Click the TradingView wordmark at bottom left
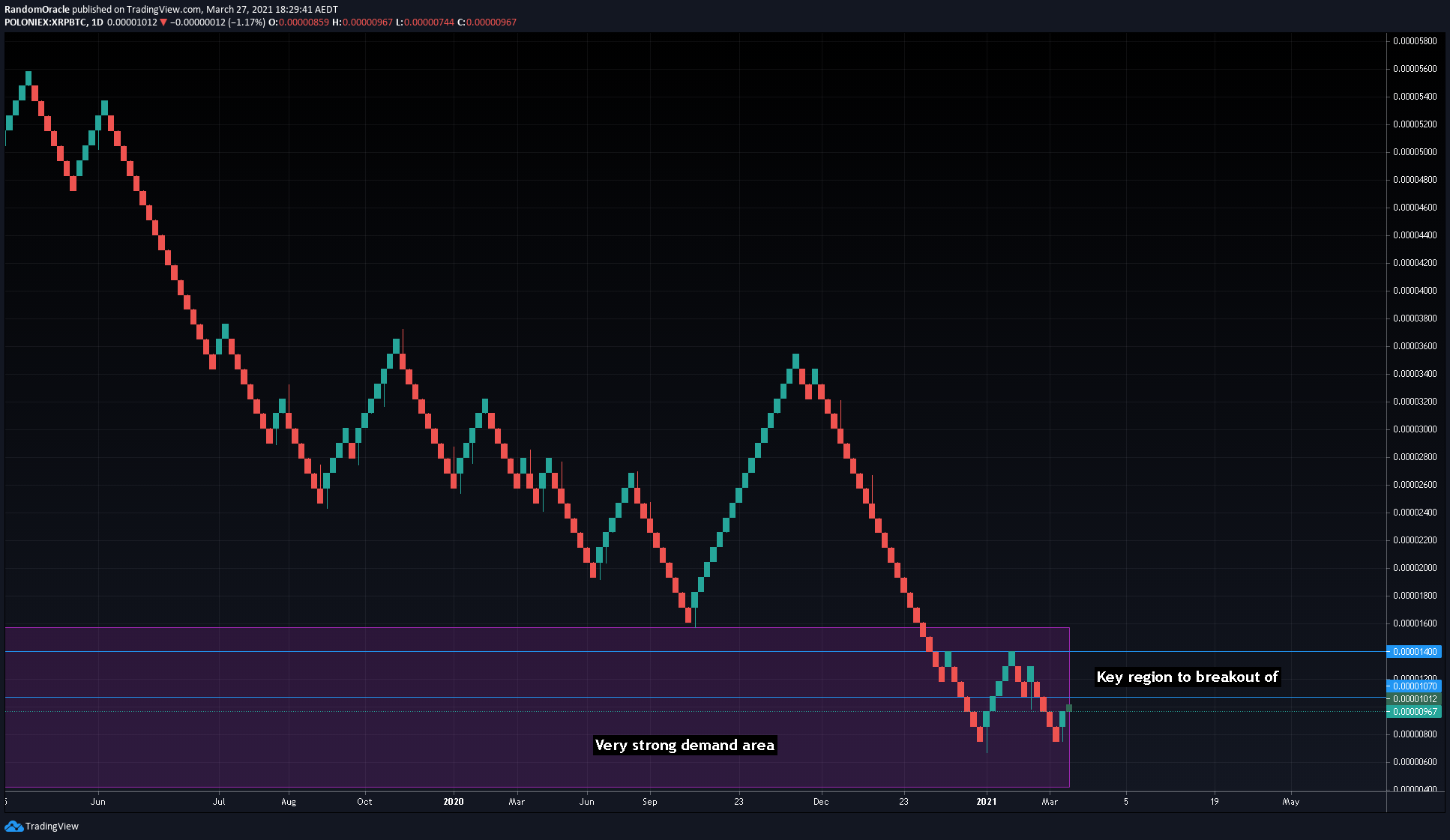The image size is (1450, 840). 52,826
